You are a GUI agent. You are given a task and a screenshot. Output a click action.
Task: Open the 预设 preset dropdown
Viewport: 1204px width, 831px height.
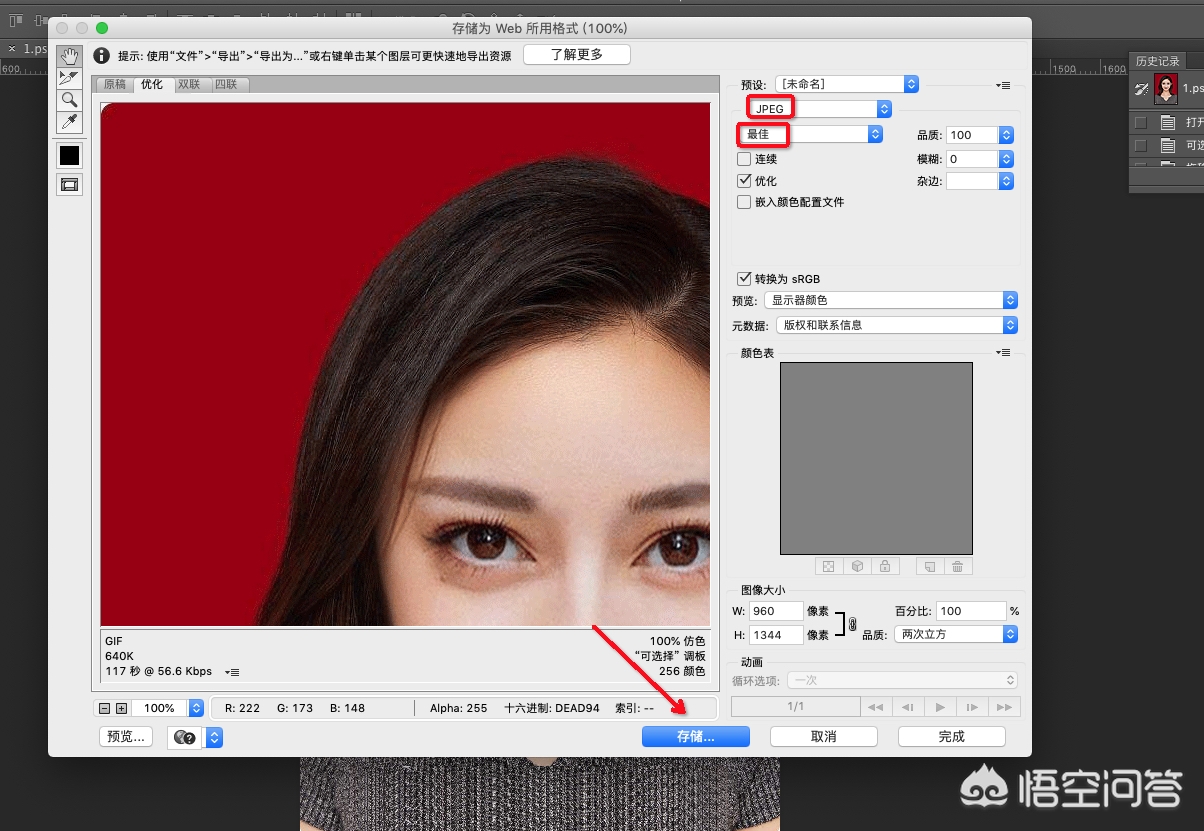pos(847,84)
